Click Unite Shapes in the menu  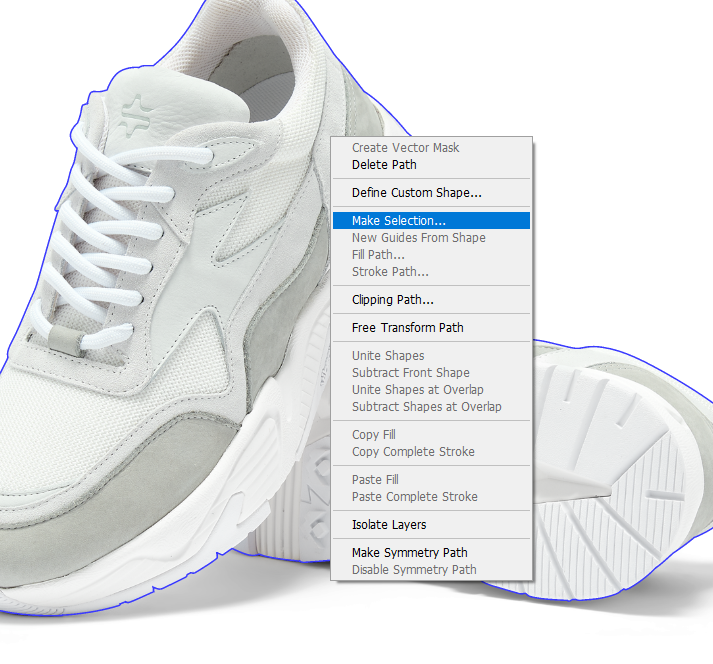pos(388,356)
